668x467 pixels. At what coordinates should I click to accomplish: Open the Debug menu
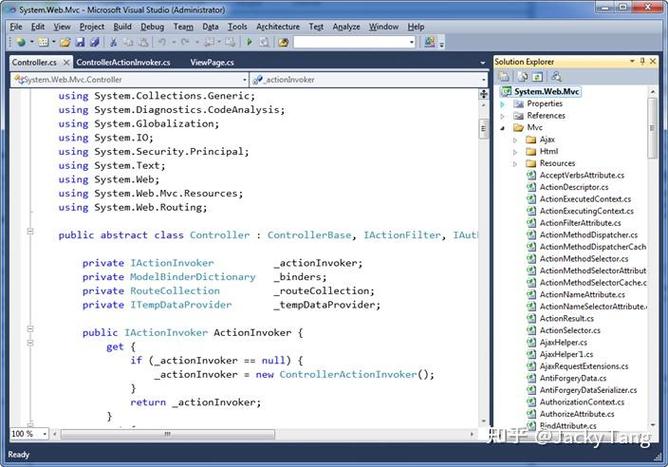tap(152, 26)
